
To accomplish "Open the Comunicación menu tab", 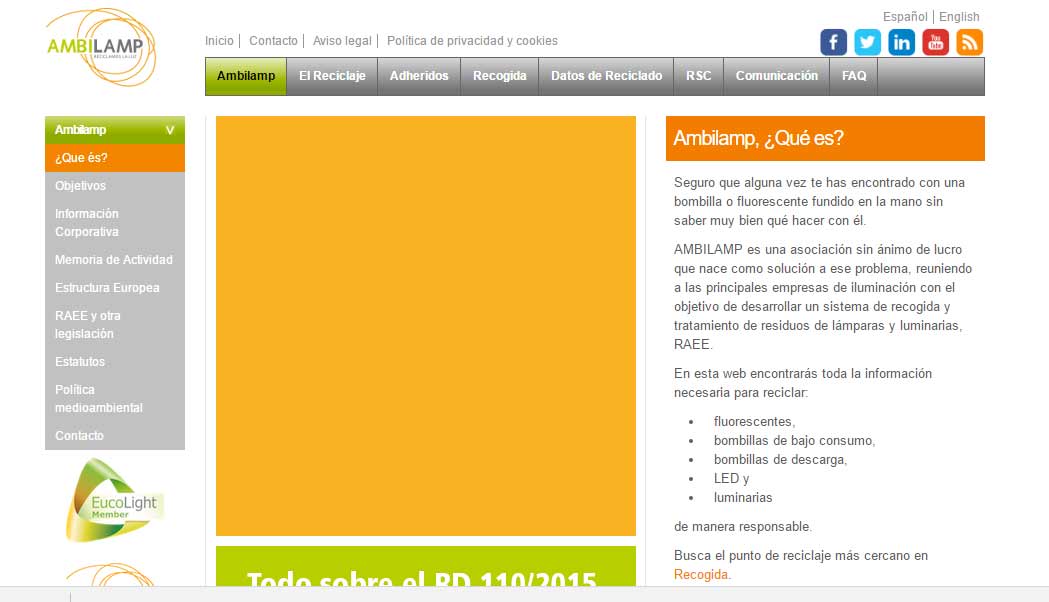I will [x=777, y=76].
